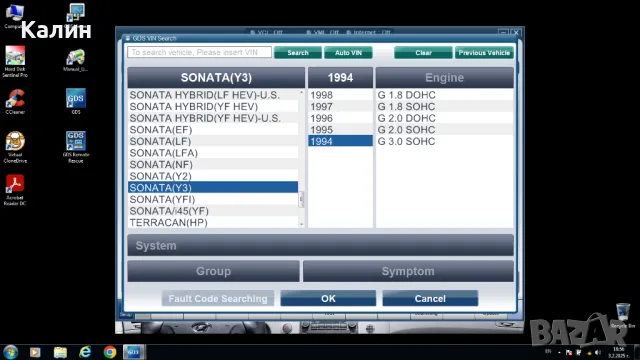
Task: Select G 3.0 SOHC engine
Action: (x=444, y=141)
